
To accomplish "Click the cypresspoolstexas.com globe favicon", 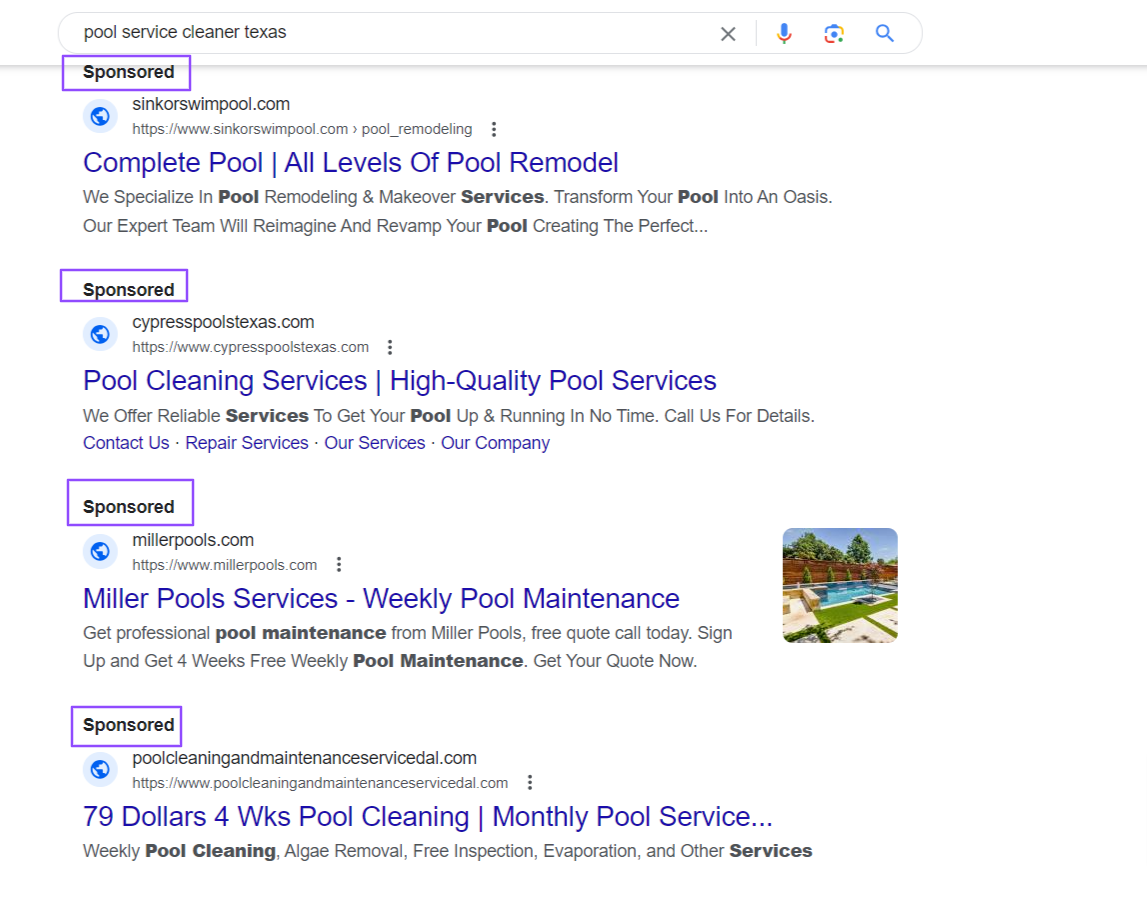I will tap(100, 334).
